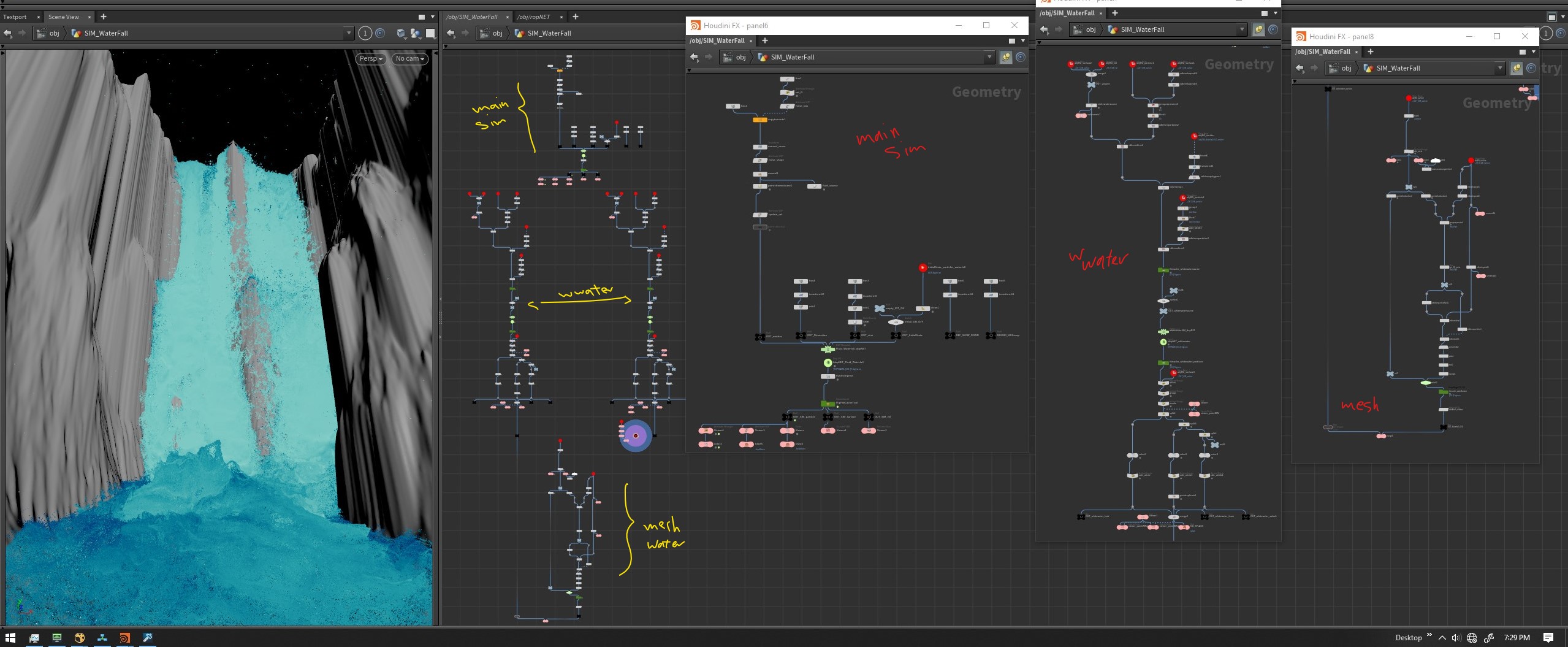Open Scene View pane options arrow
This screenshot has height=647, width=1568.
pos(432,17)
